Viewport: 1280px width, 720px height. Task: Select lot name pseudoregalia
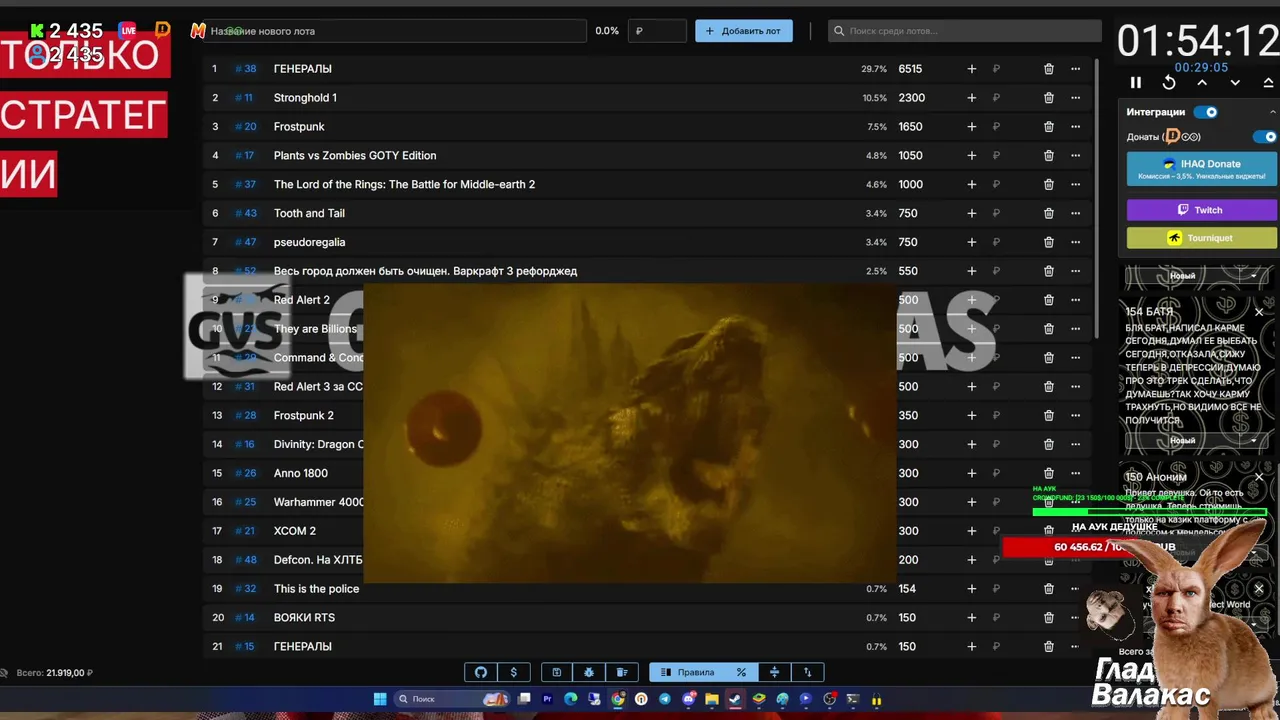point(309,242)
